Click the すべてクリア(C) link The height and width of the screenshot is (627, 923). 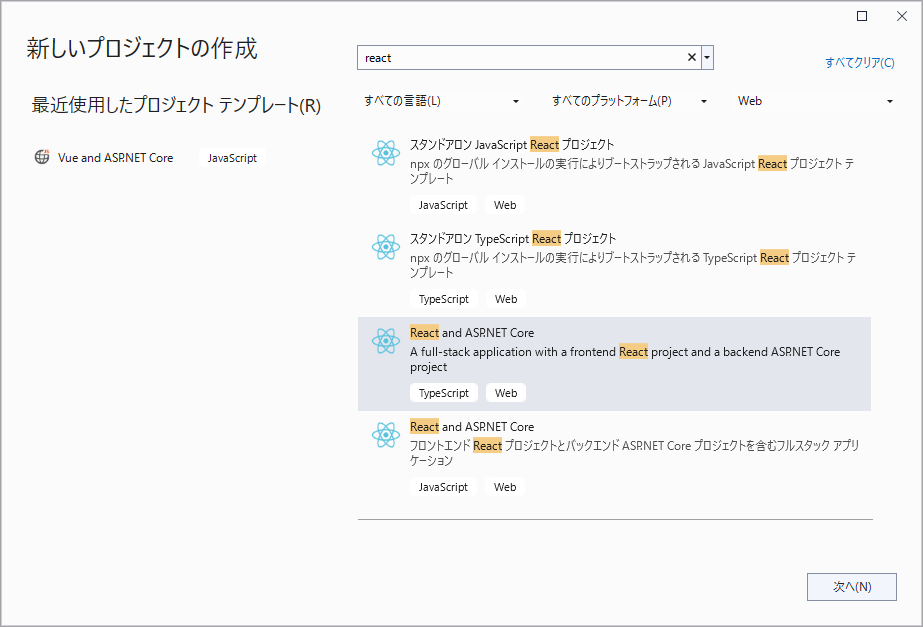pos(859,62)
